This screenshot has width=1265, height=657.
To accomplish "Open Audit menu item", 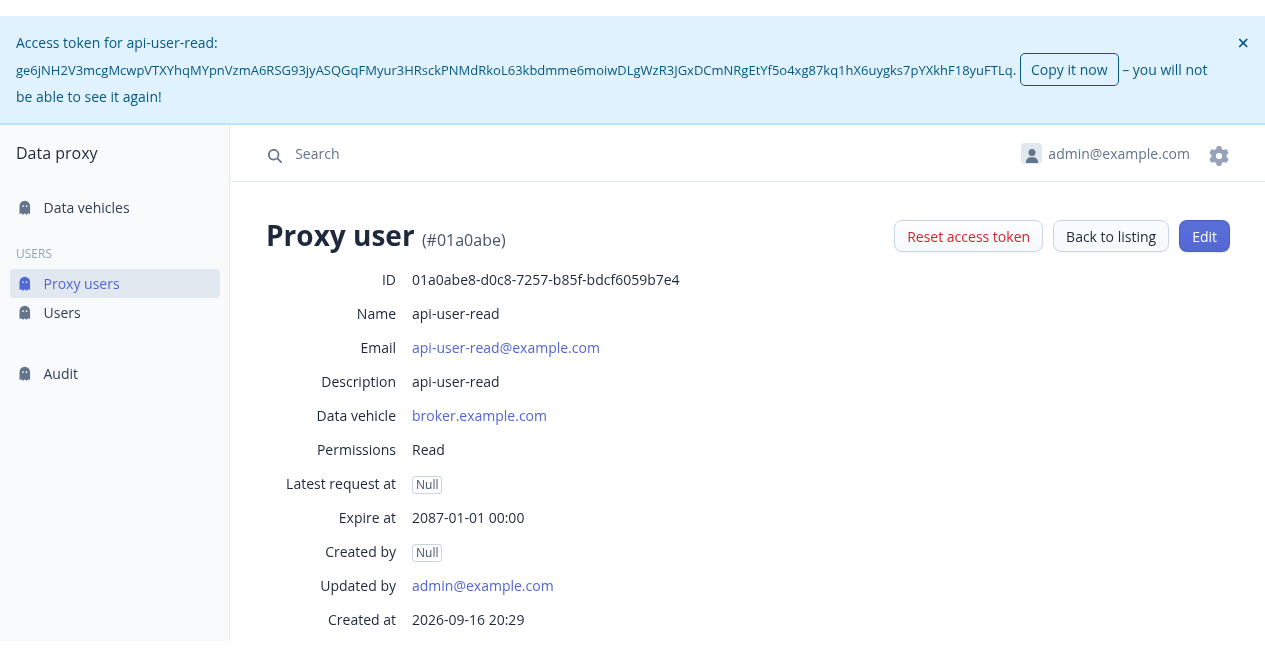I will pyautogui.click(x=115, y=374).
